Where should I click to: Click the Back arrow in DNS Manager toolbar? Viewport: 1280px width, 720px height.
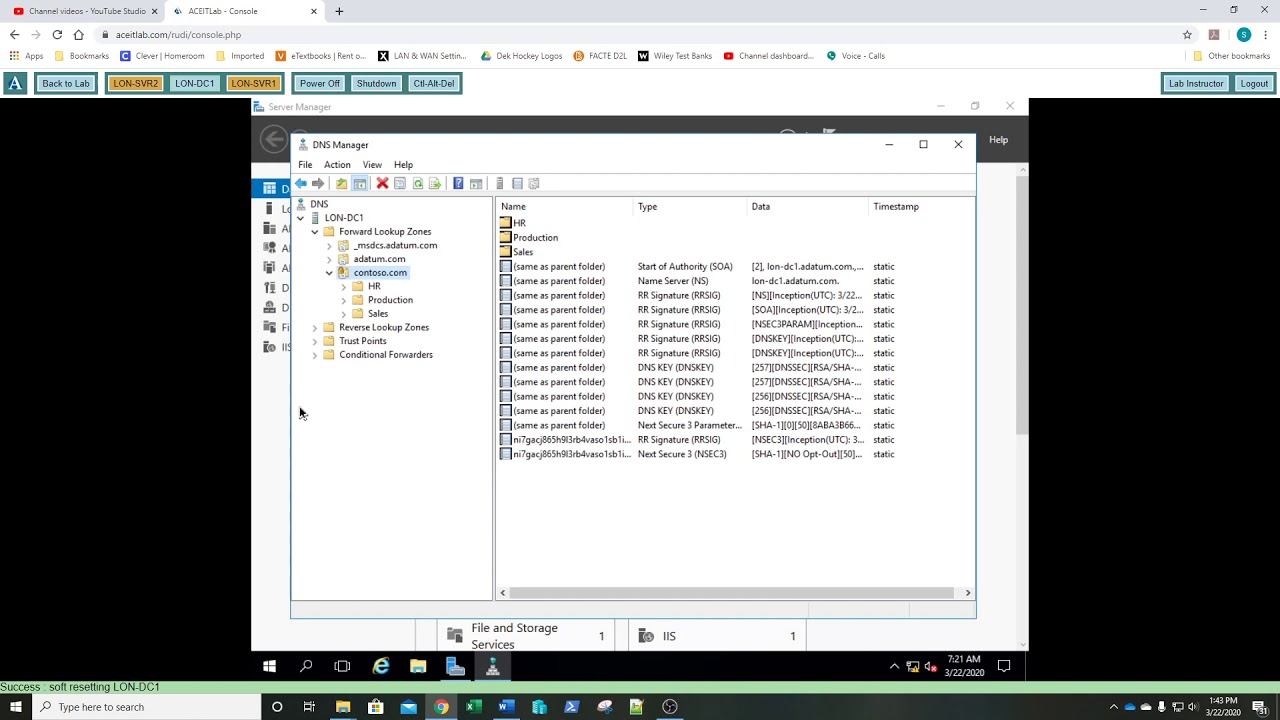[300, 184]
